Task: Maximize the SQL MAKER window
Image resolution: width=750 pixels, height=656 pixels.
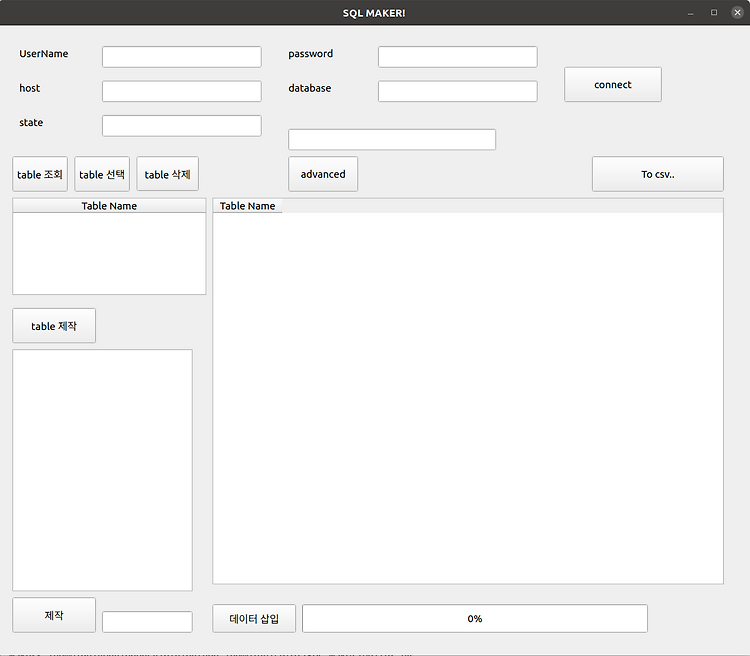Action: tap(714, 12)
